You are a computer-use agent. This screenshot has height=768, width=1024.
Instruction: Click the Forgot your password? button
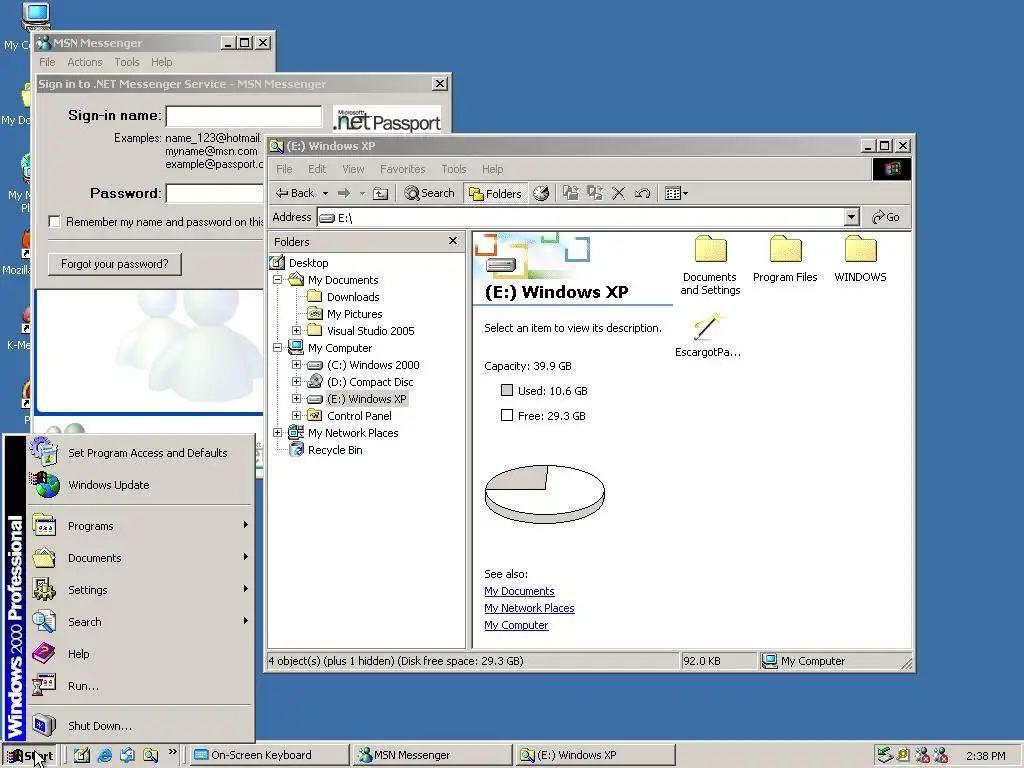click(x=114, y=264)
